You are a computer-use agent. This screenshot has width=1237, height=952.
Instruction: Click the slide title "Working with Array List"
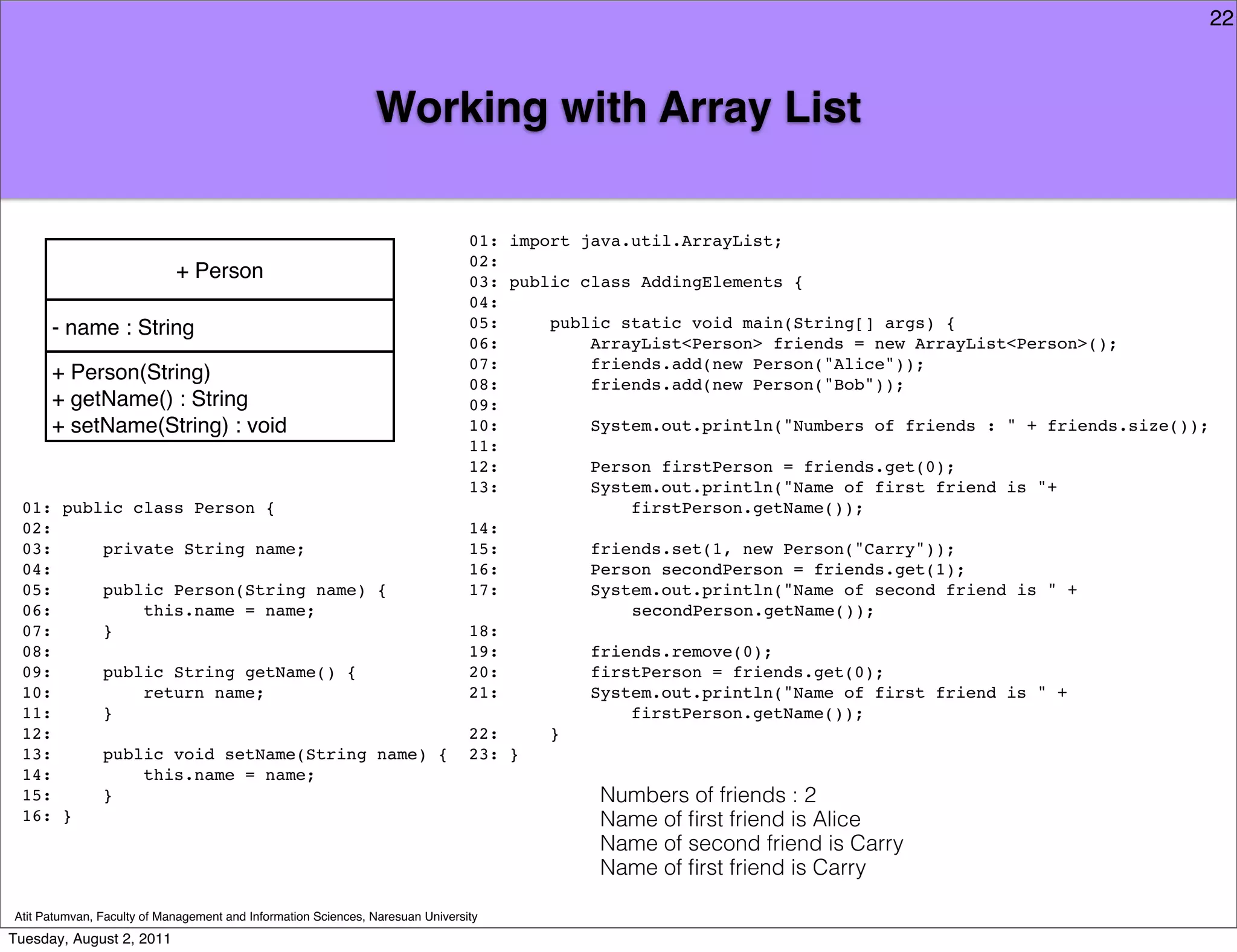pos(618,108)
